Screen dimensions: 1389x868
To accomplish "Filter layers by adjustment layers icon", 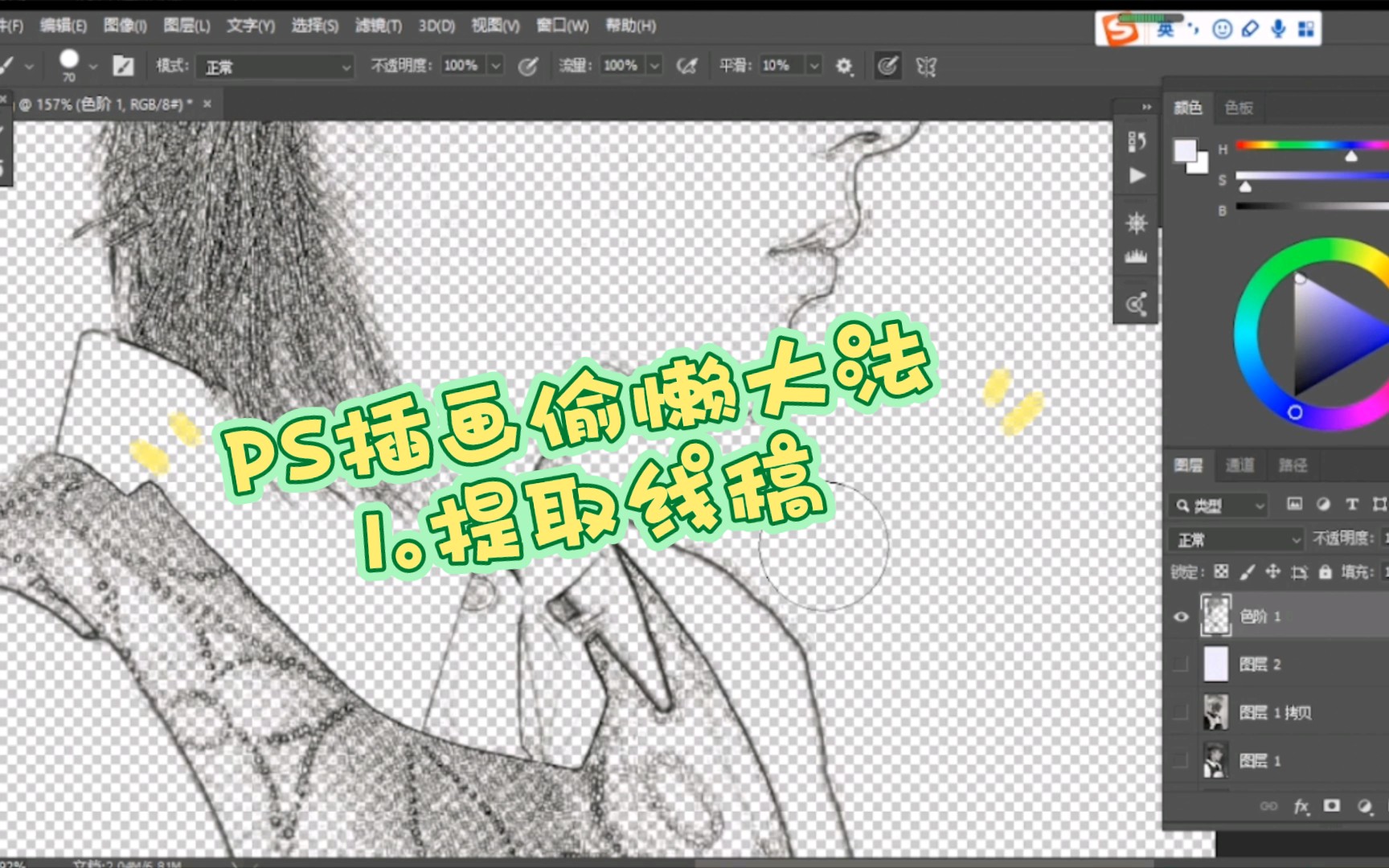I will pos(1323,504).
